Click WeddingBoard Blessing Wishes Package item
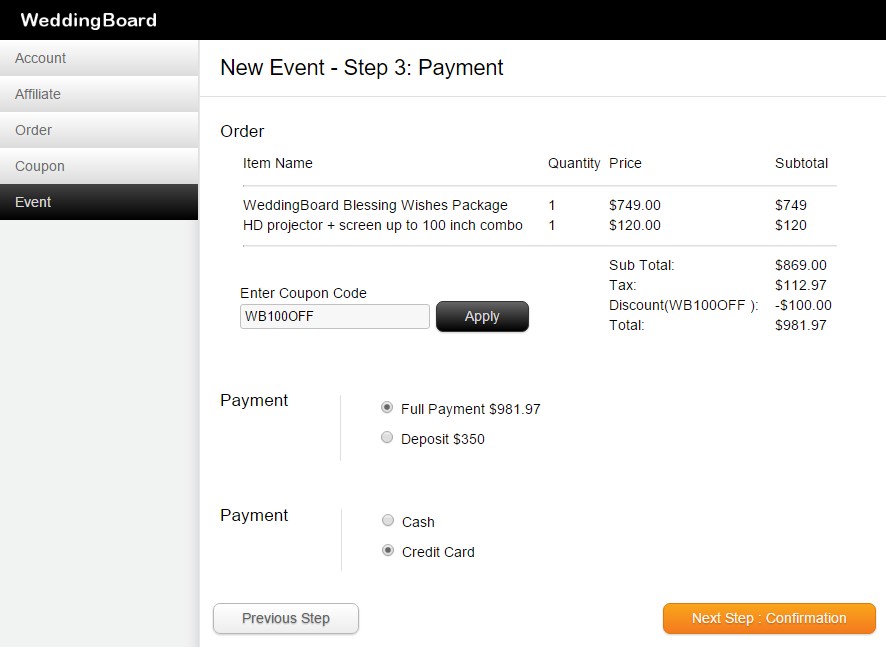Screen dimensions: 886x647 coord(375,205)
